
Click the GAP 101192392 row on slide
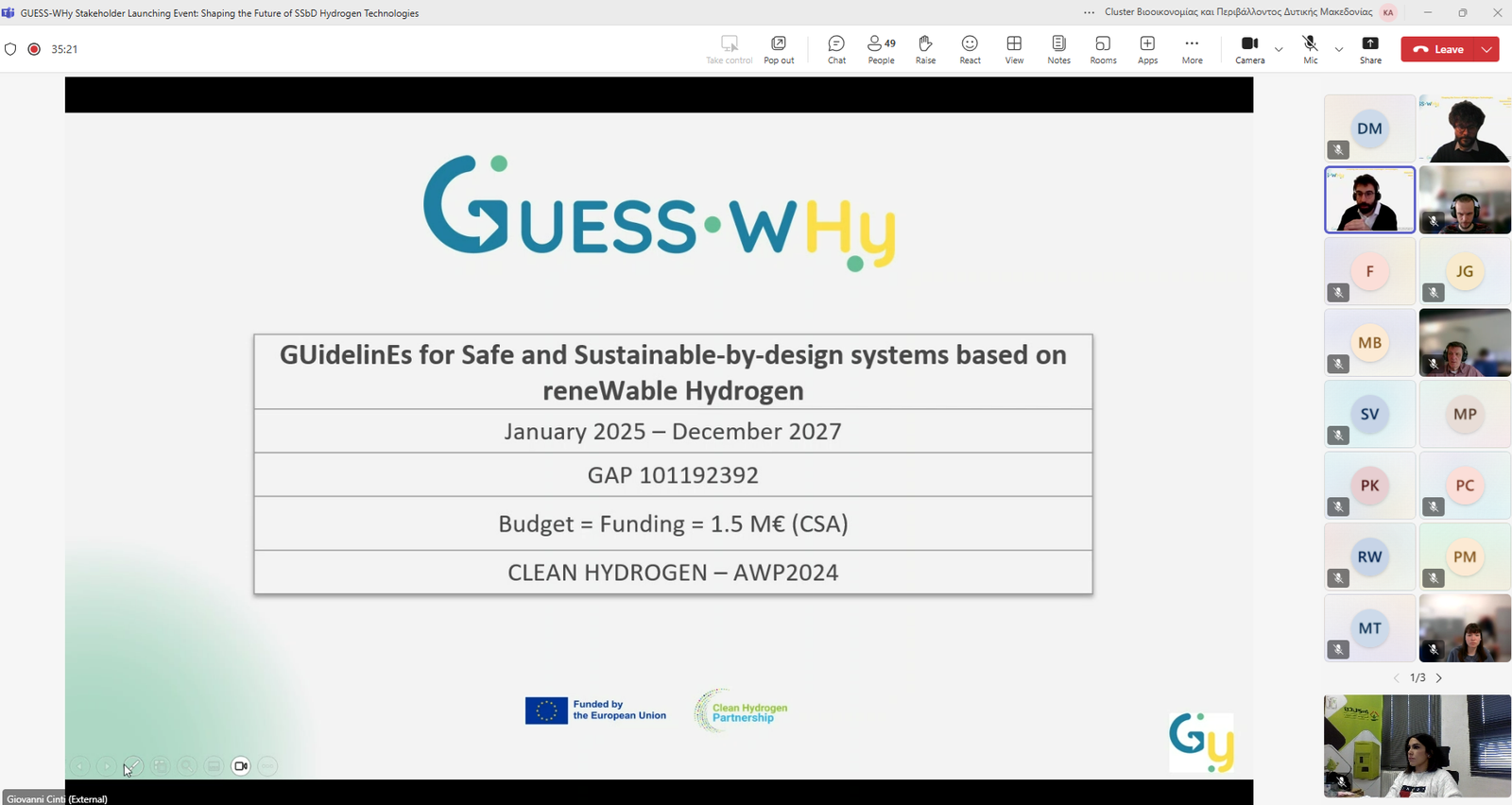(x=673, y=474)
